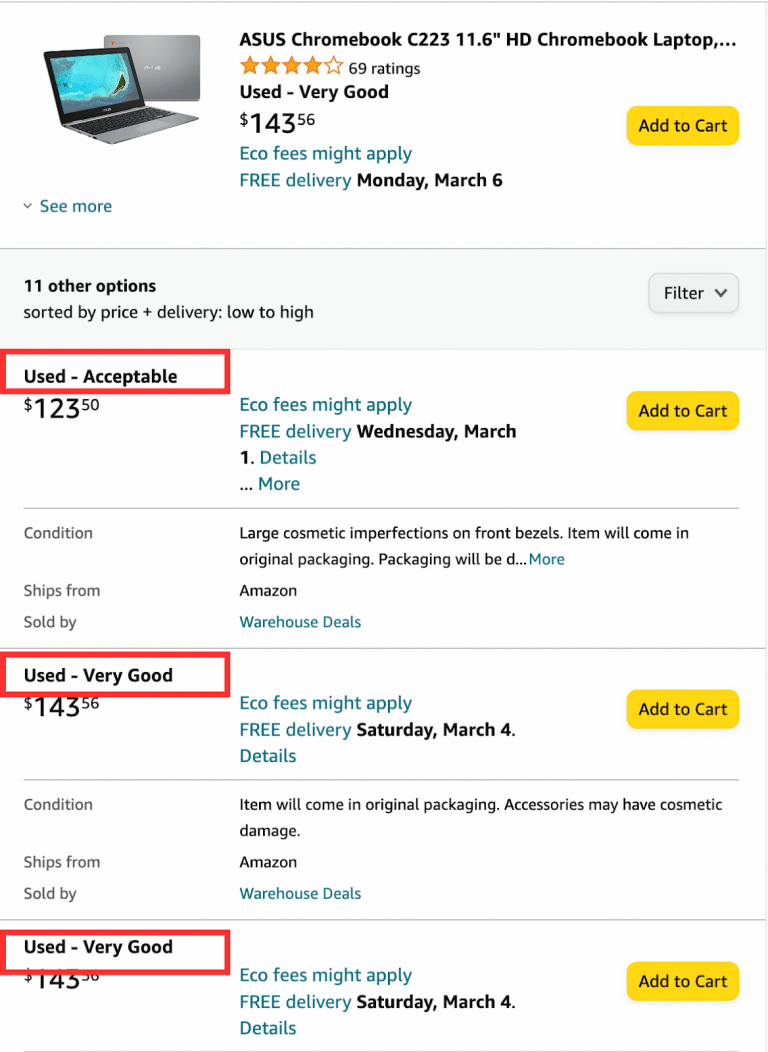The width and height of the screenshot is (768, 1052).
Task: Add the first Used - Very Good item to cart
Action: pyautogui.click(x=682, y=709)
